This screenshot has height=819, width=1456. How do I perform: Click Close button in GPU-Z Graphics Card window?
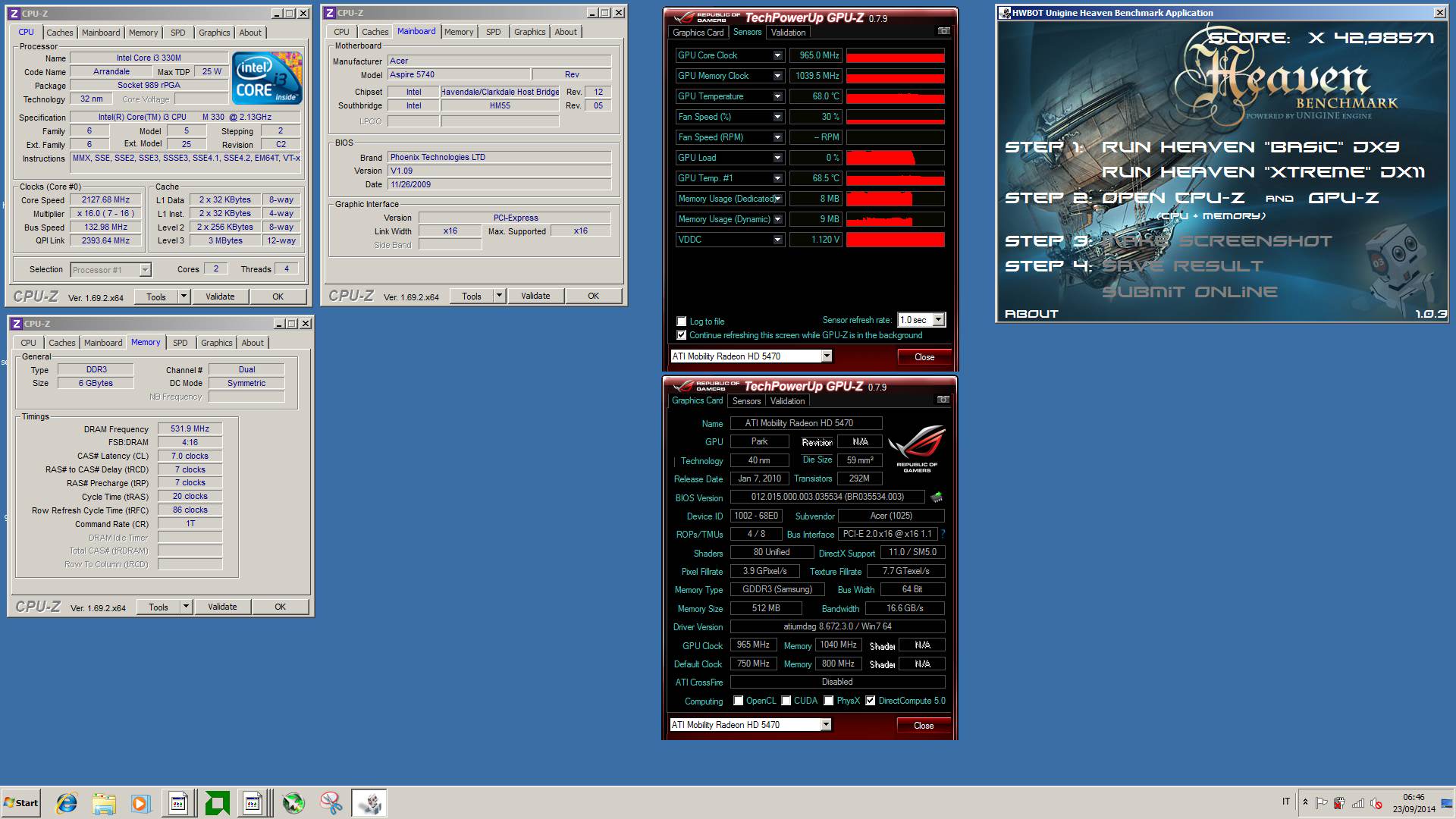tap(924, 726)
